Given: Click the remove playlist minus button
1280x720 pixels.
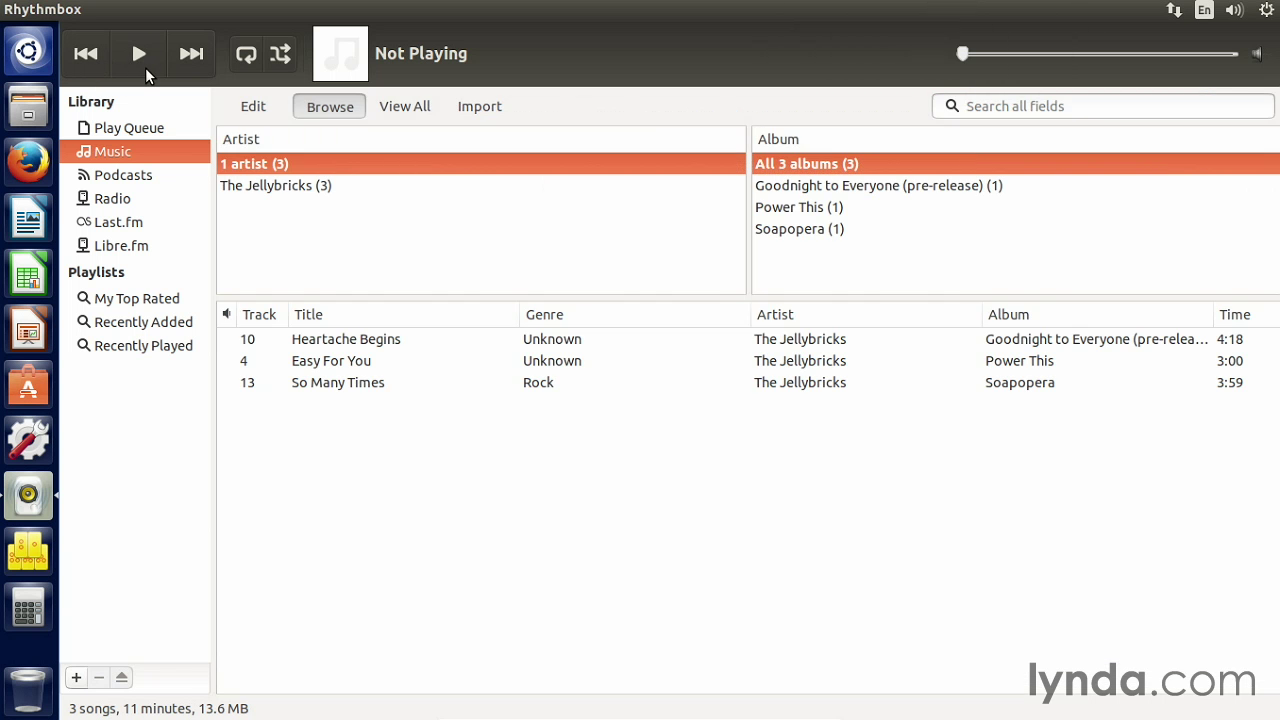Looking at the screenshot, I should 99,677.
